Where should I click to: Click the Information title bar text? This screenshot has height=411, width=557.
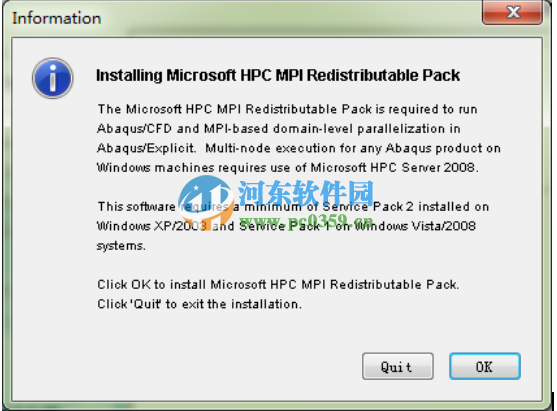57,18
